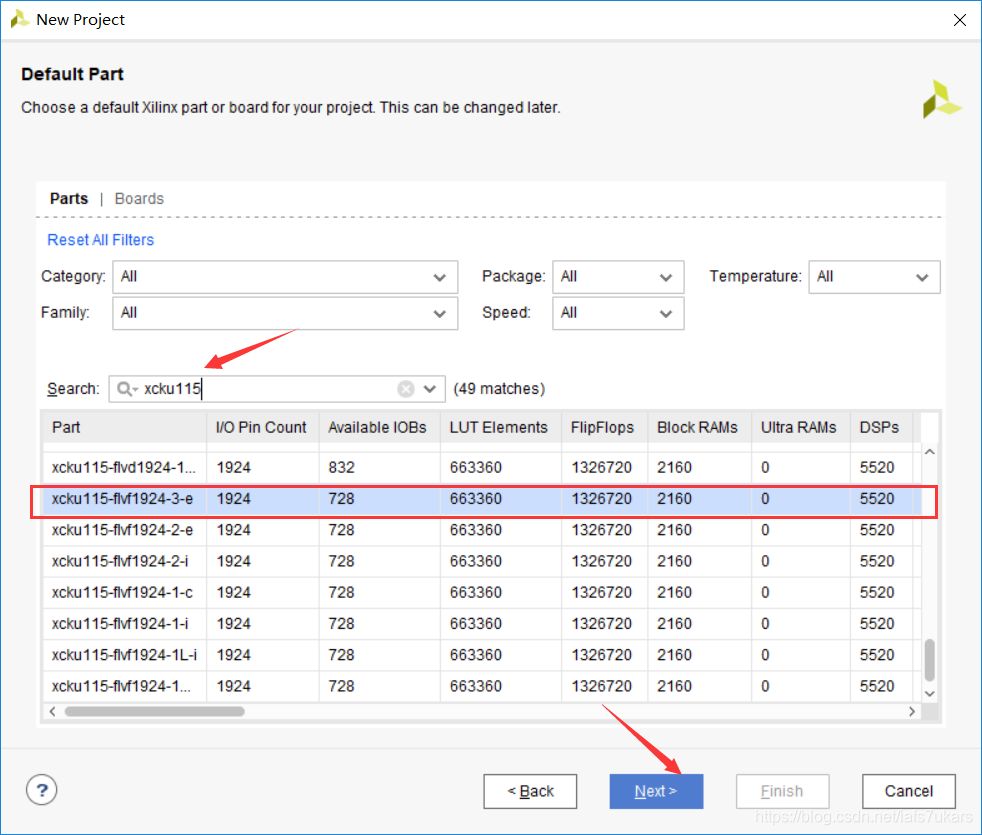982x835 pixels.
Task: Select the xcku115-flvd1924-1... row
Action: click(482, 468)
